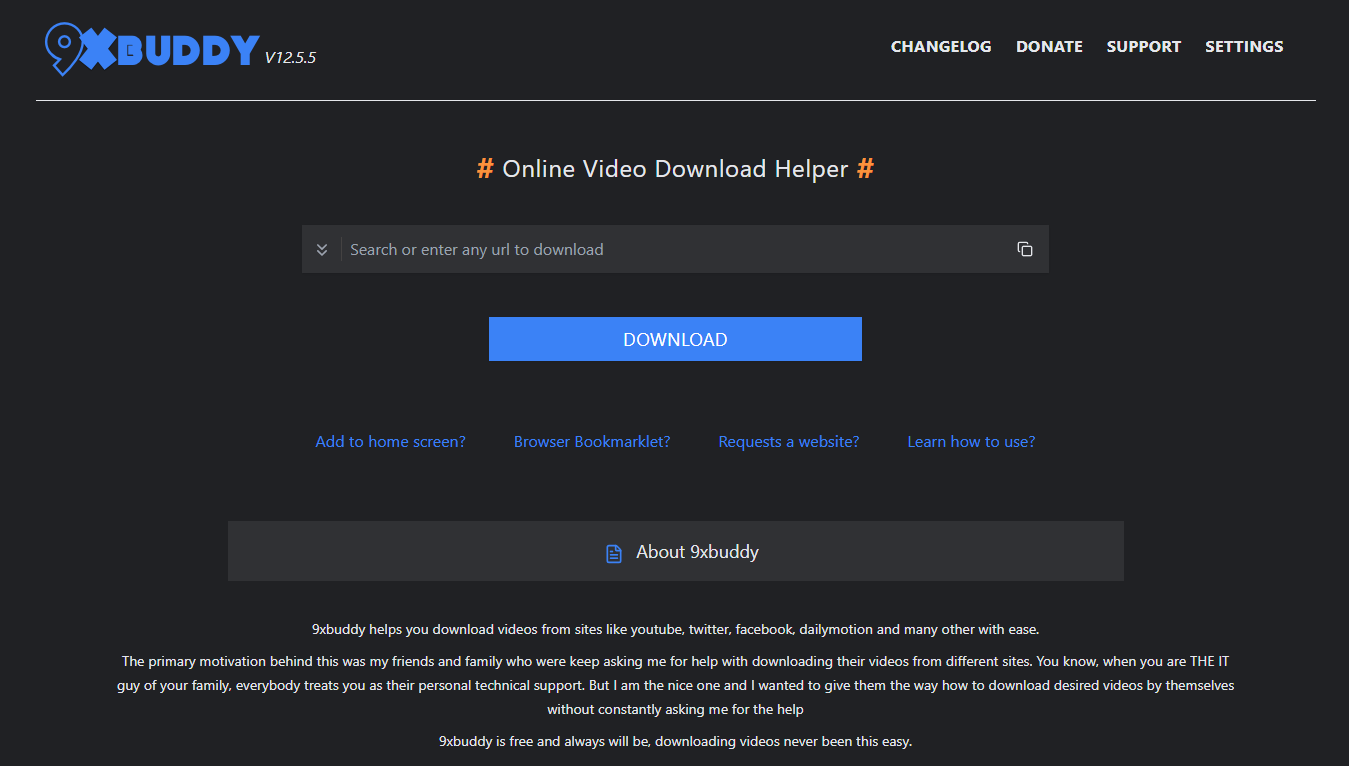
Task: Click the version label V12.5.5
Action: [x=290, y=58]
